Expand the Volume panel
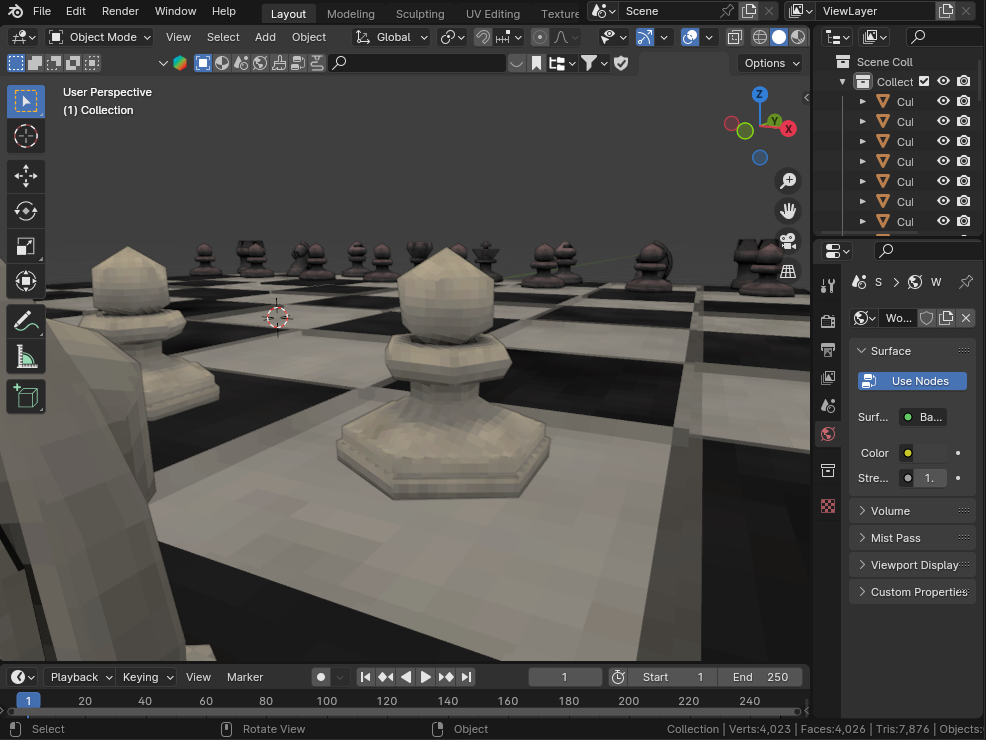Screen dimensions: 986x740 [890, 511]
